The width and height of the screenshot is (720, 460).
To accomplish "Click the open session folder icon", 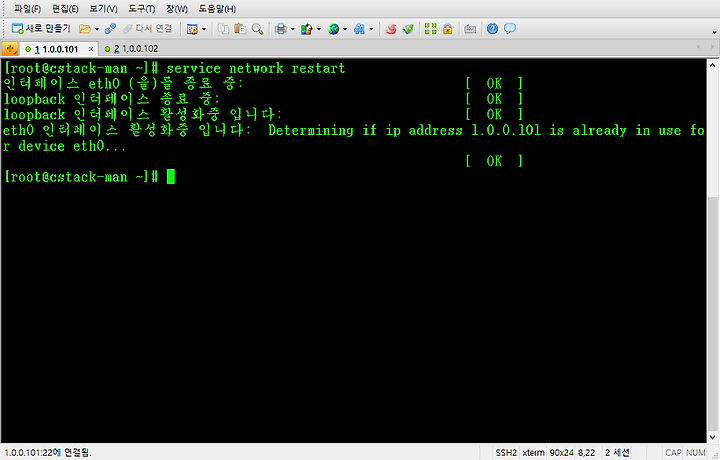I will click(x=84, y=29).
